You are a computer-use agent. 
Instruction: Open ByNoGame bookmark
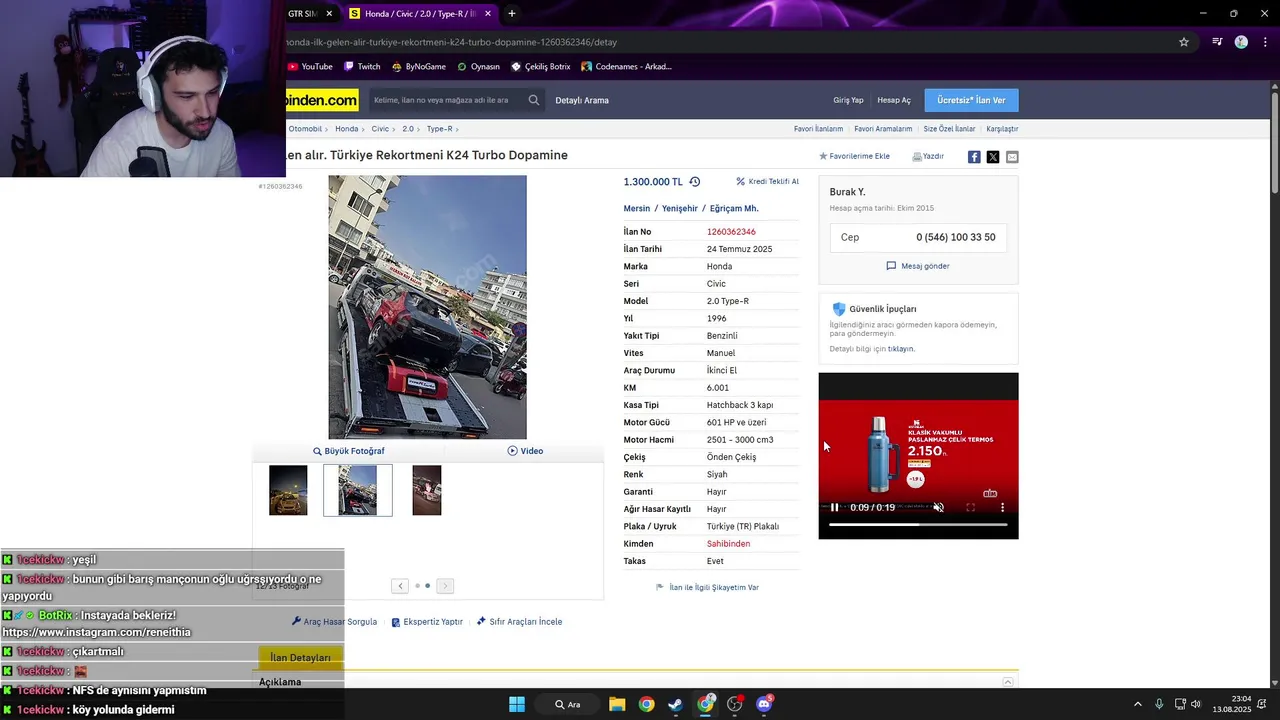[x=418, y=67]
